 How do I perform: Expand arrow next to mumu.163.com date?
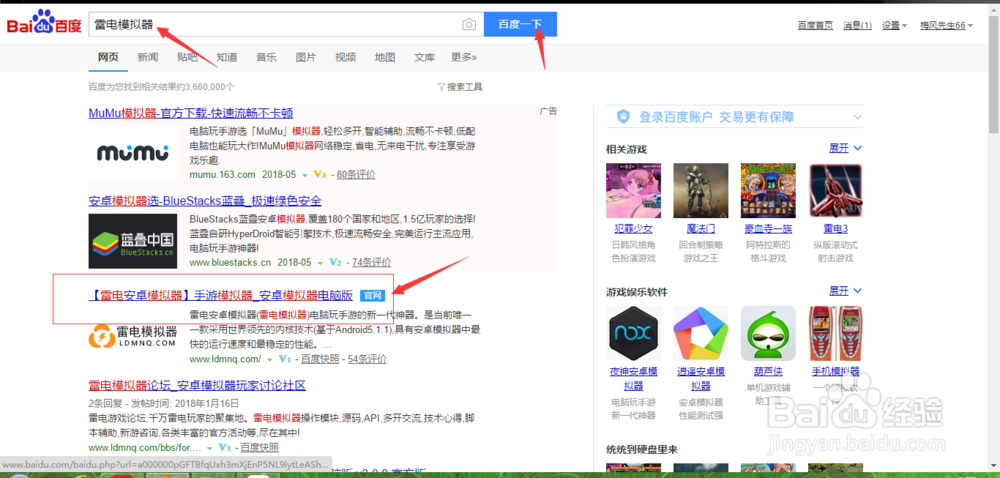tap(305, 175)
